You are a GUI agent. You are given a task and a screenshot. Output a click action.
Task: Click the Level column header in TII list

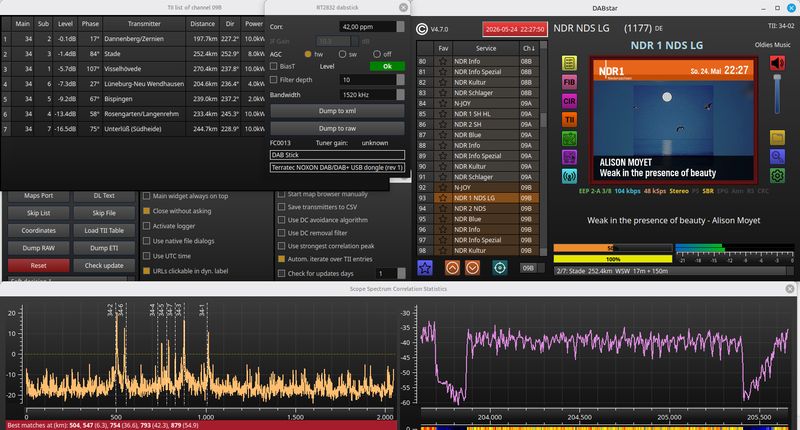[x=65, y=24]
